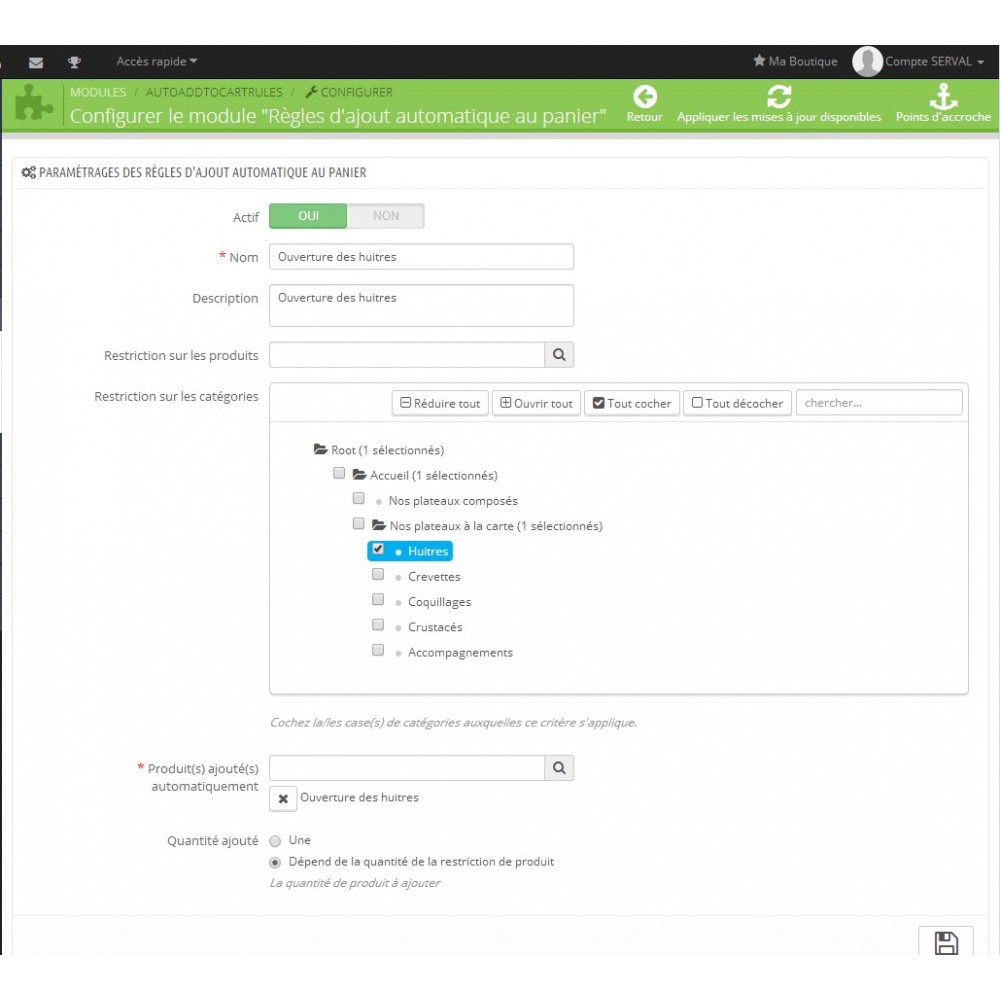Click the auto-added product search magnifier
Screen dimensions: 1000x1000
[559, 768]
